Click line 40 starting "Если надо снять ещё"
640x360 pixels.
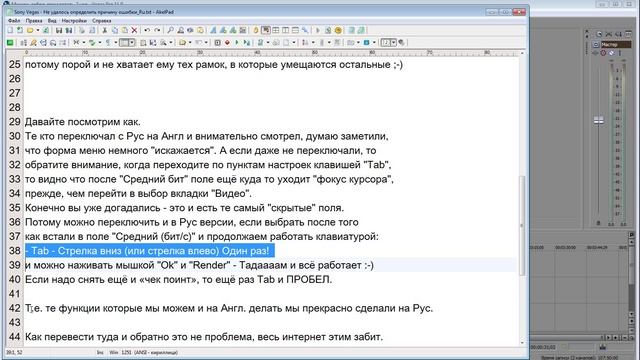point(179,280)
